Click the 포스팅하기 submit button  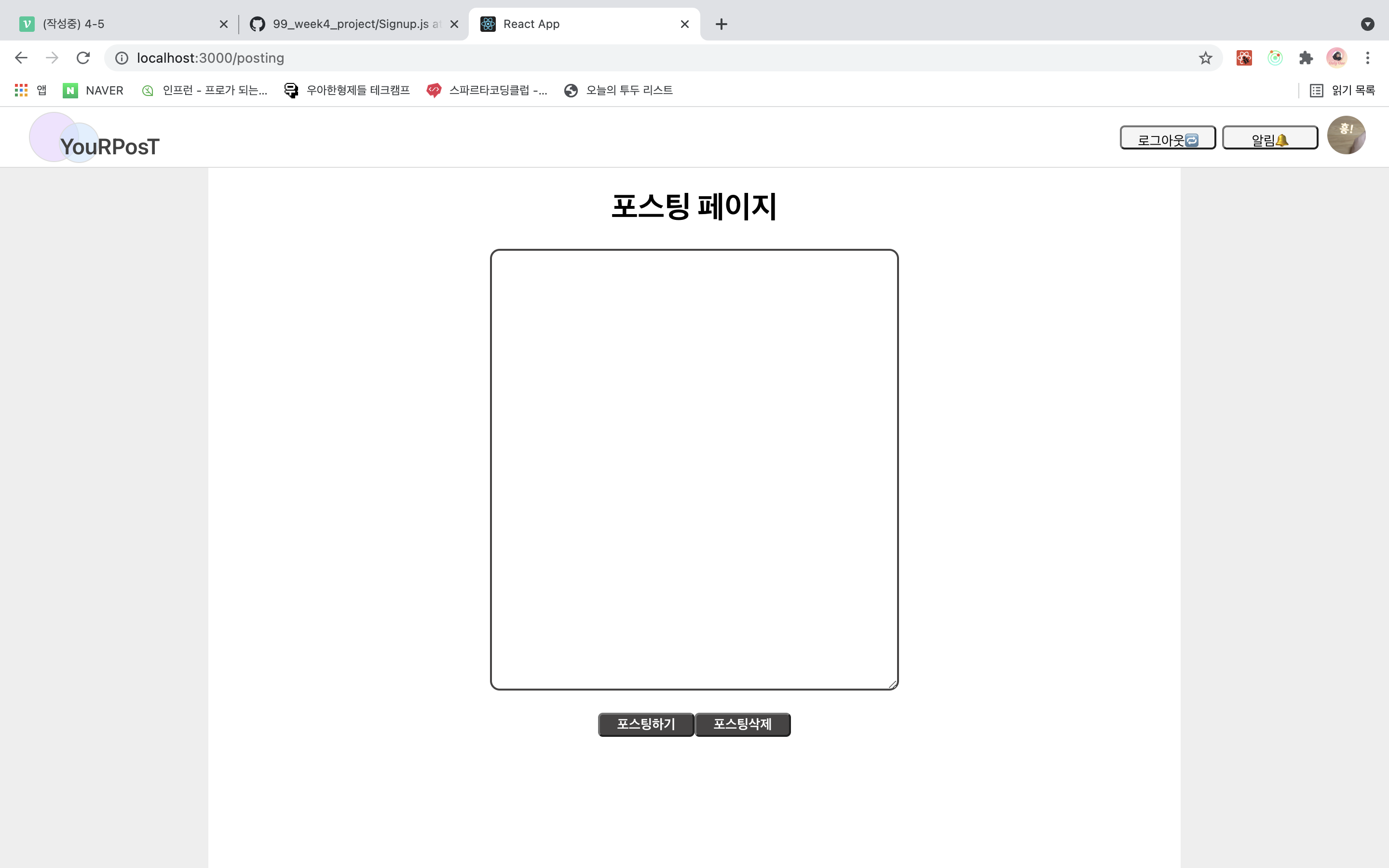646,724
